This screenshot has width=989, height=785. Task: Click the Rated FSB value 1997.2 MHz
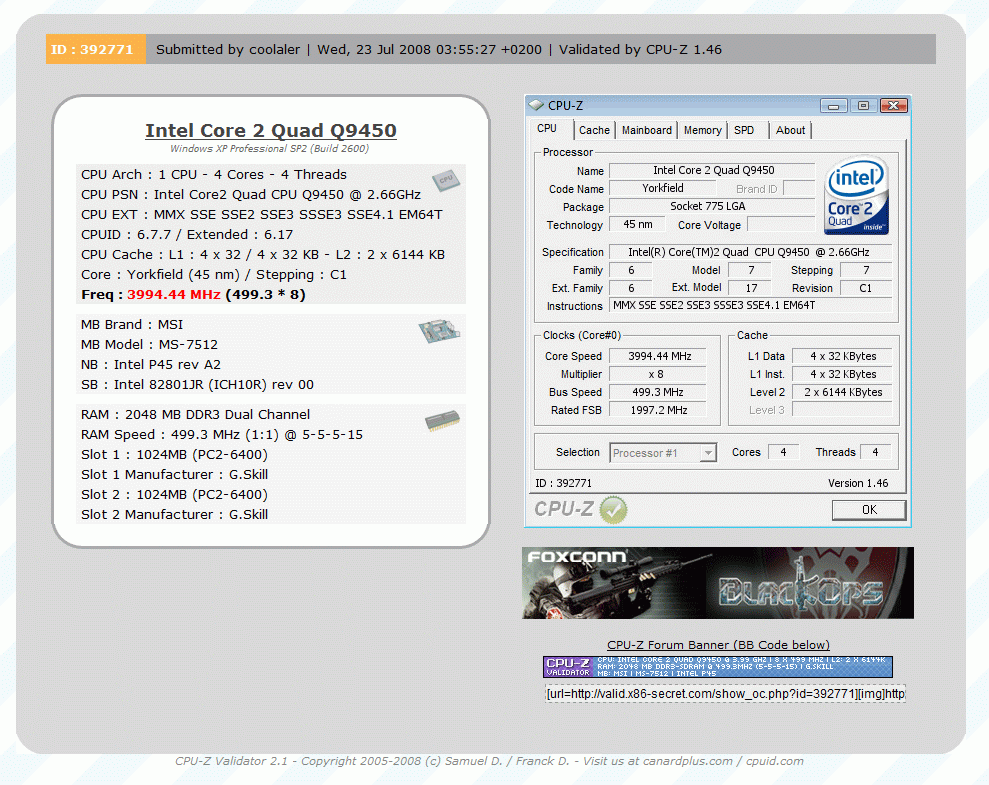click(657, 410)
